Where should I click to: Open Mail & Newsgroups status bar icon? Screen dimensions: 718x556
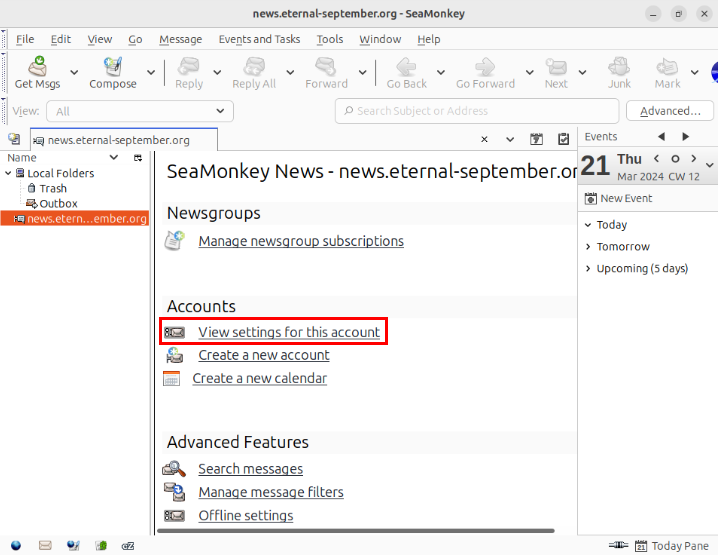pos(45,545)
